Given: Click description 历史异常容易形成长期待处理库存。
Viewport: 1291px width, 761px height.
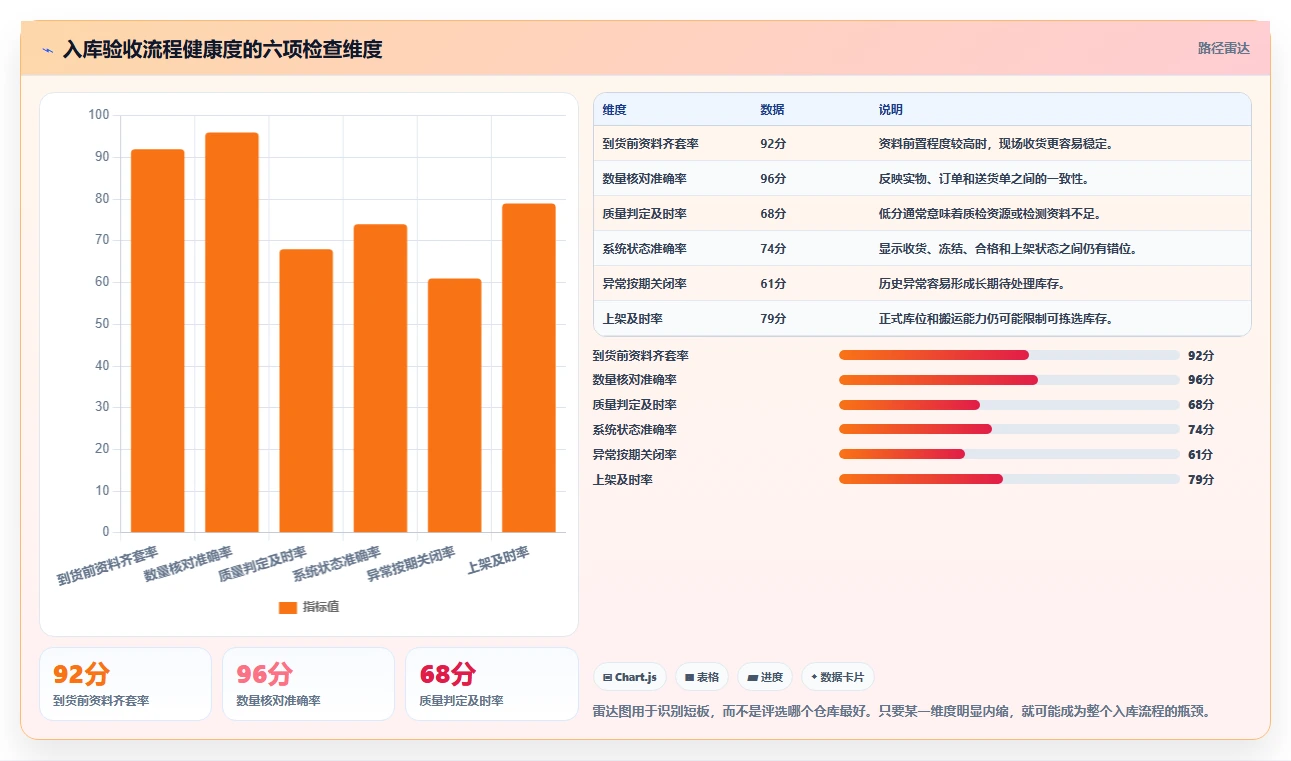Looking at the screenshot, I should pos(972,284).
